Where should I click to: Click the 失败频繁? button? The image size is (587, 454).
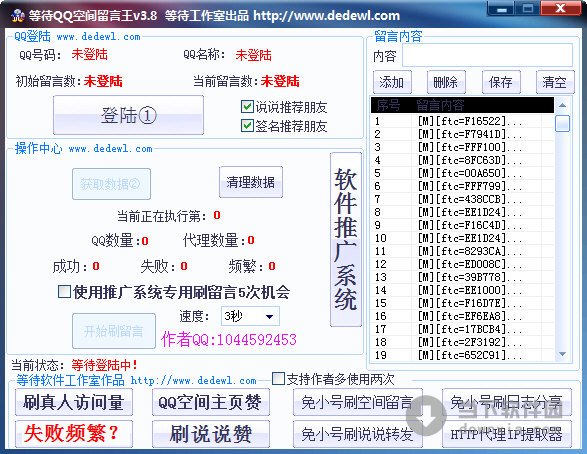74,434
